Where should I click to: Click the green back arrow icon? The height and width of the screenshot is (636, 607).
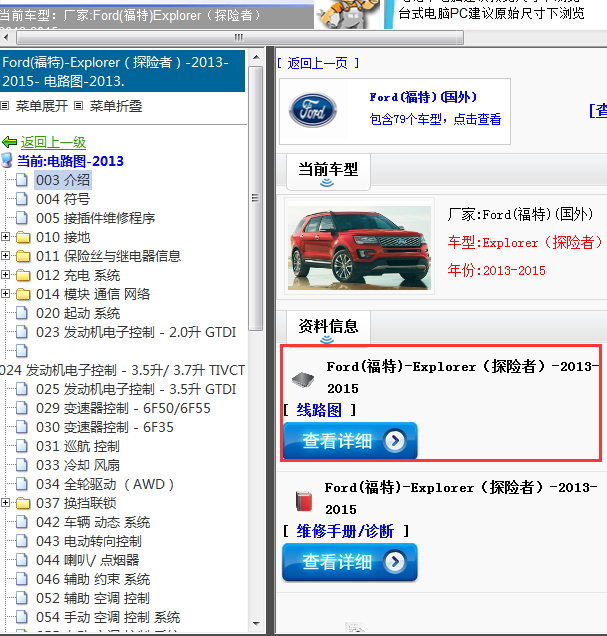tap(10, 142)
